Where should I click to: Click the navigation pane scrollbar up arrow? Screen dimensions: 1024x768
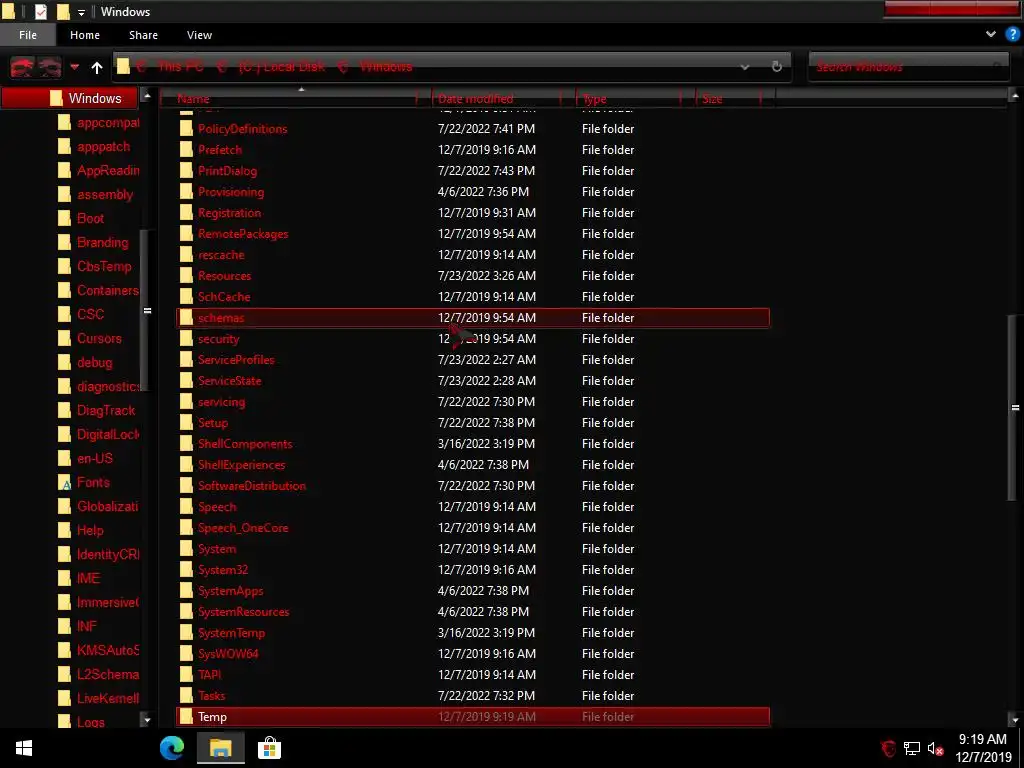(x=147, y=97)
